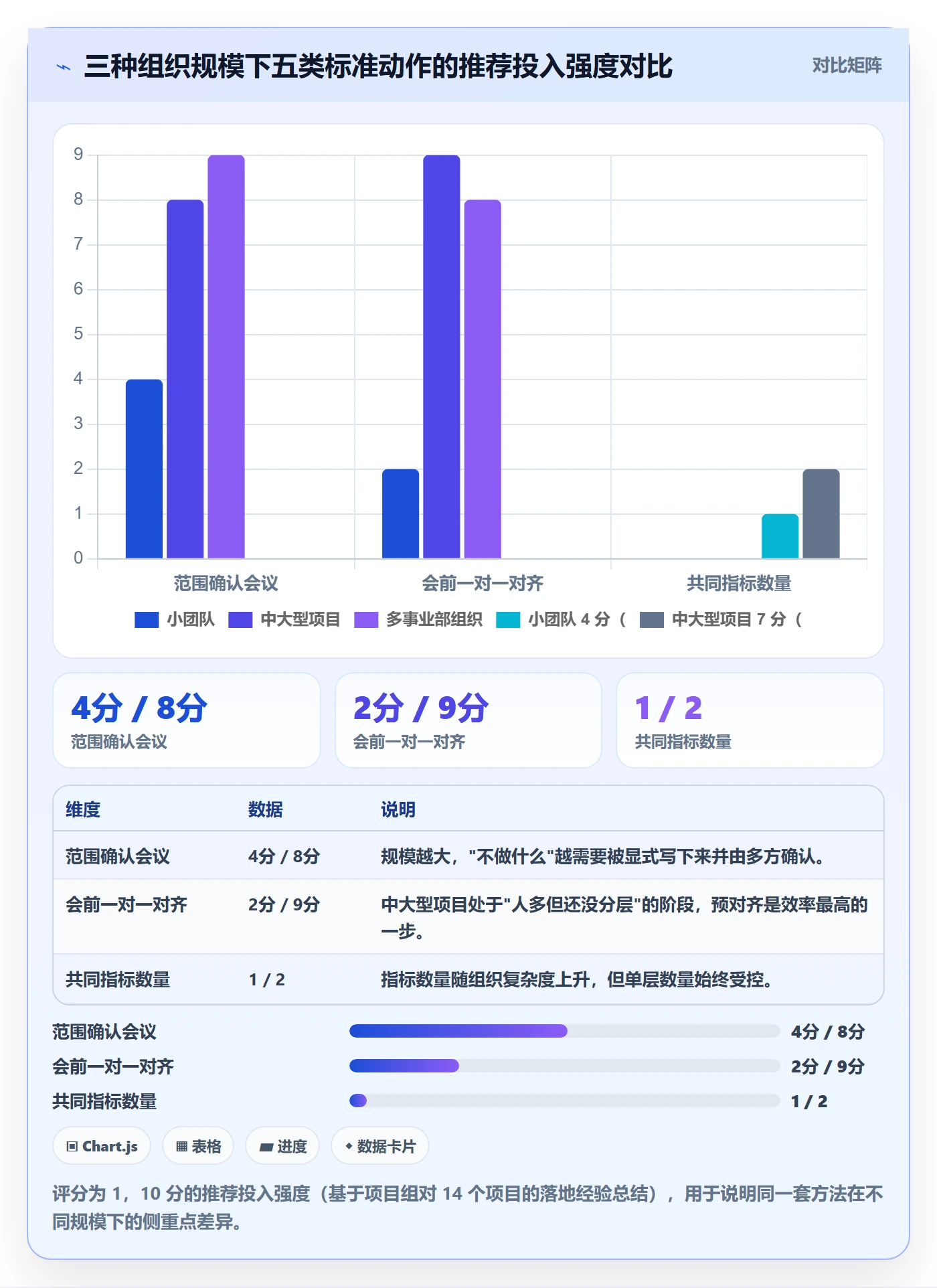The height and width of the screenshot is (1288, 937).
Task: Click the 说明 column header
Action: pos(398,809)
